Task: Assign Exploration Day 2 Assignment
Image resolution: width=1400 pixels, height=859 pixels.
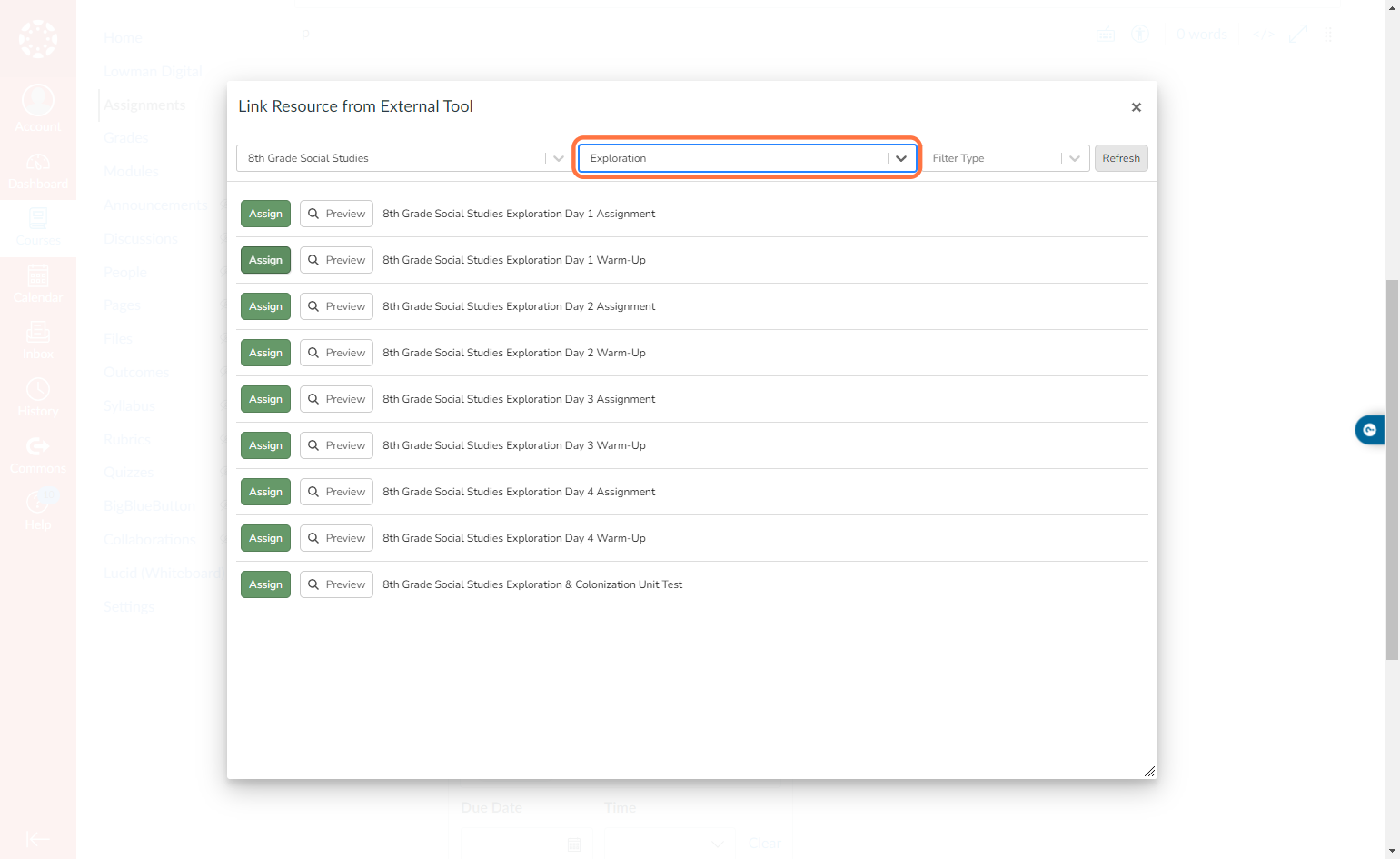Action: coord(265,306)
